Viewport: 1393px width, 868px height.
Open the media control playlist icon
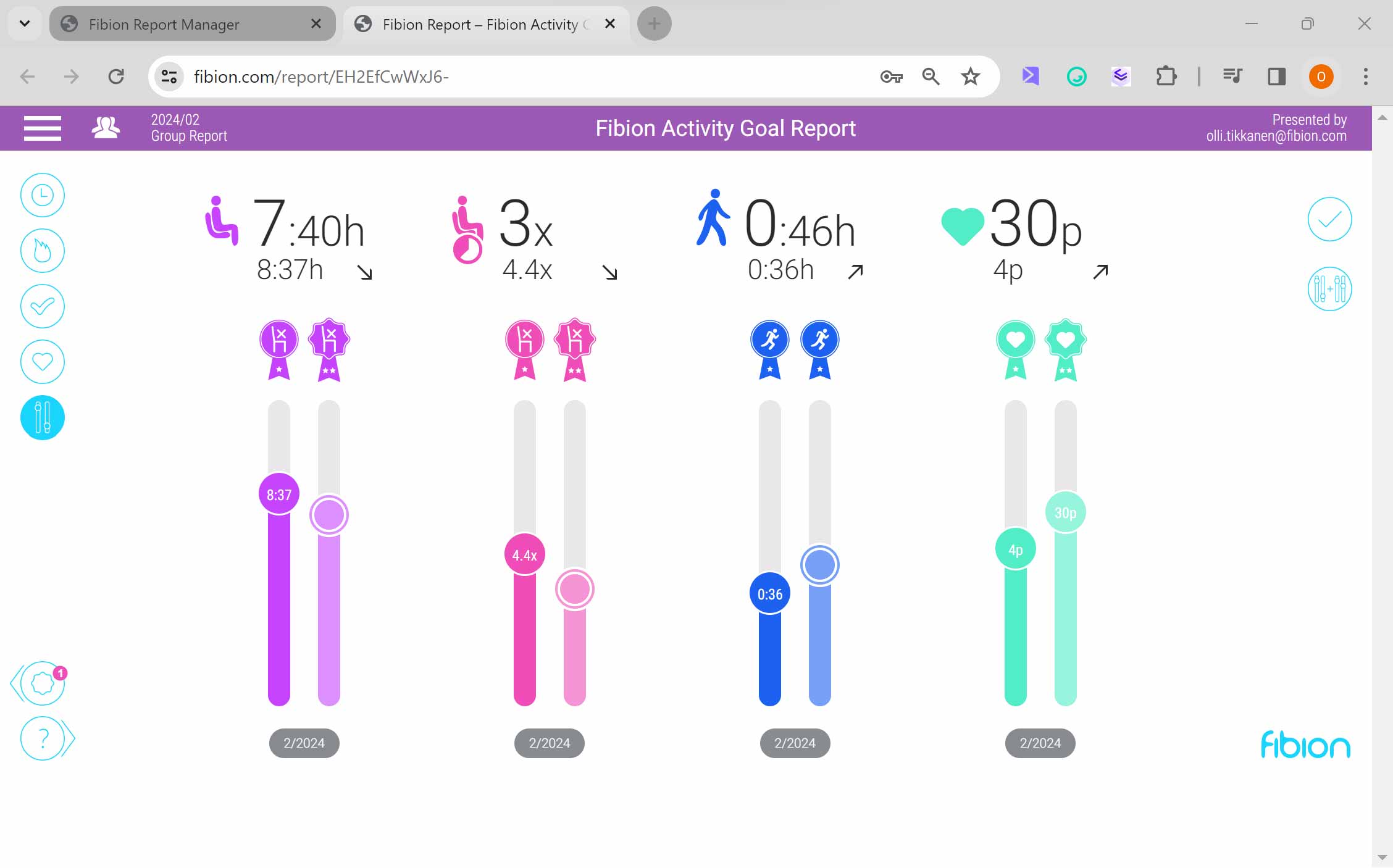pos(1232,77)
